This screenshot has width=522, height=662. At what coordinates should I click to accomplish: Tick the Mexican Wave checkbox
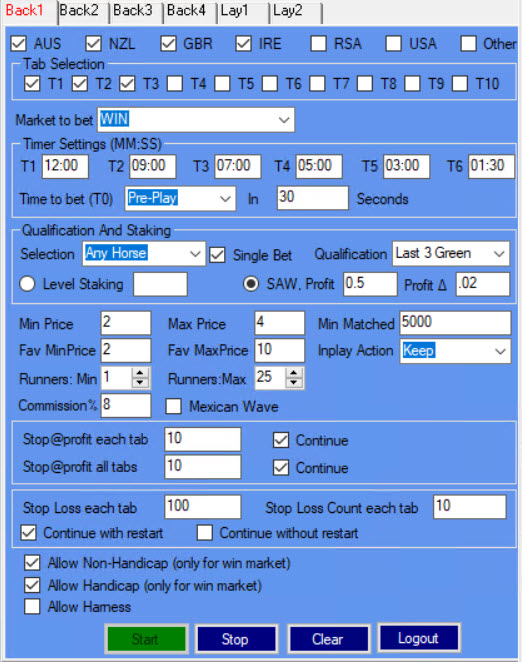[174, 406]
